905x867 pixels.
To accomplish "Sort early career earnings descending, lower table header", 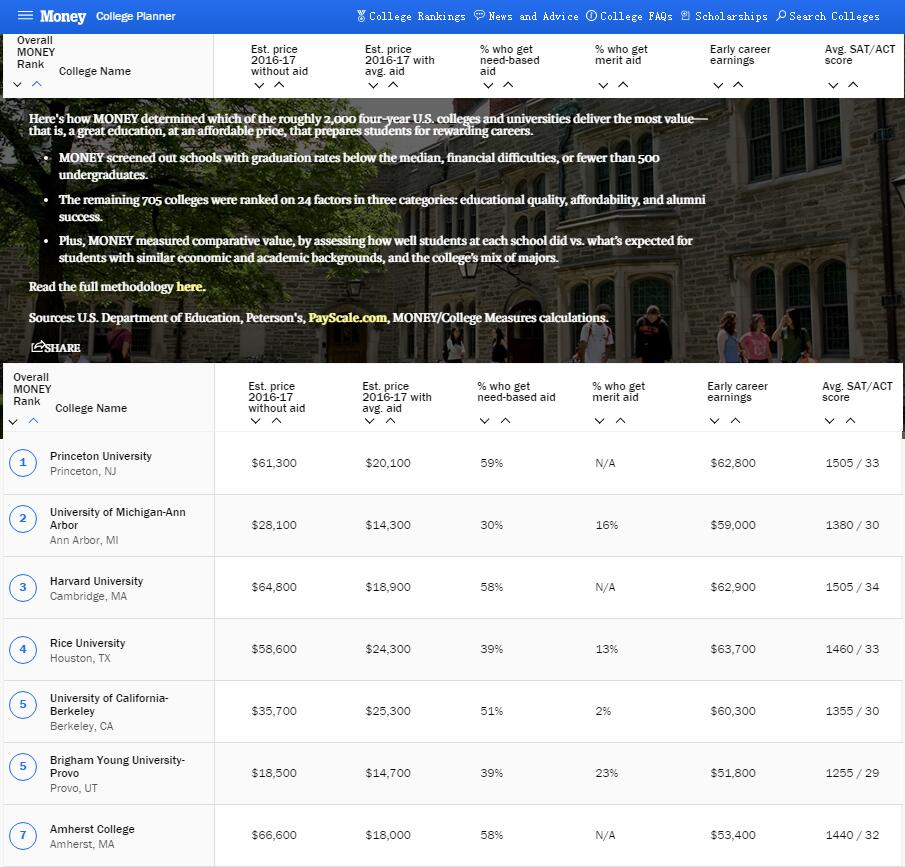I will click(715, 421).
